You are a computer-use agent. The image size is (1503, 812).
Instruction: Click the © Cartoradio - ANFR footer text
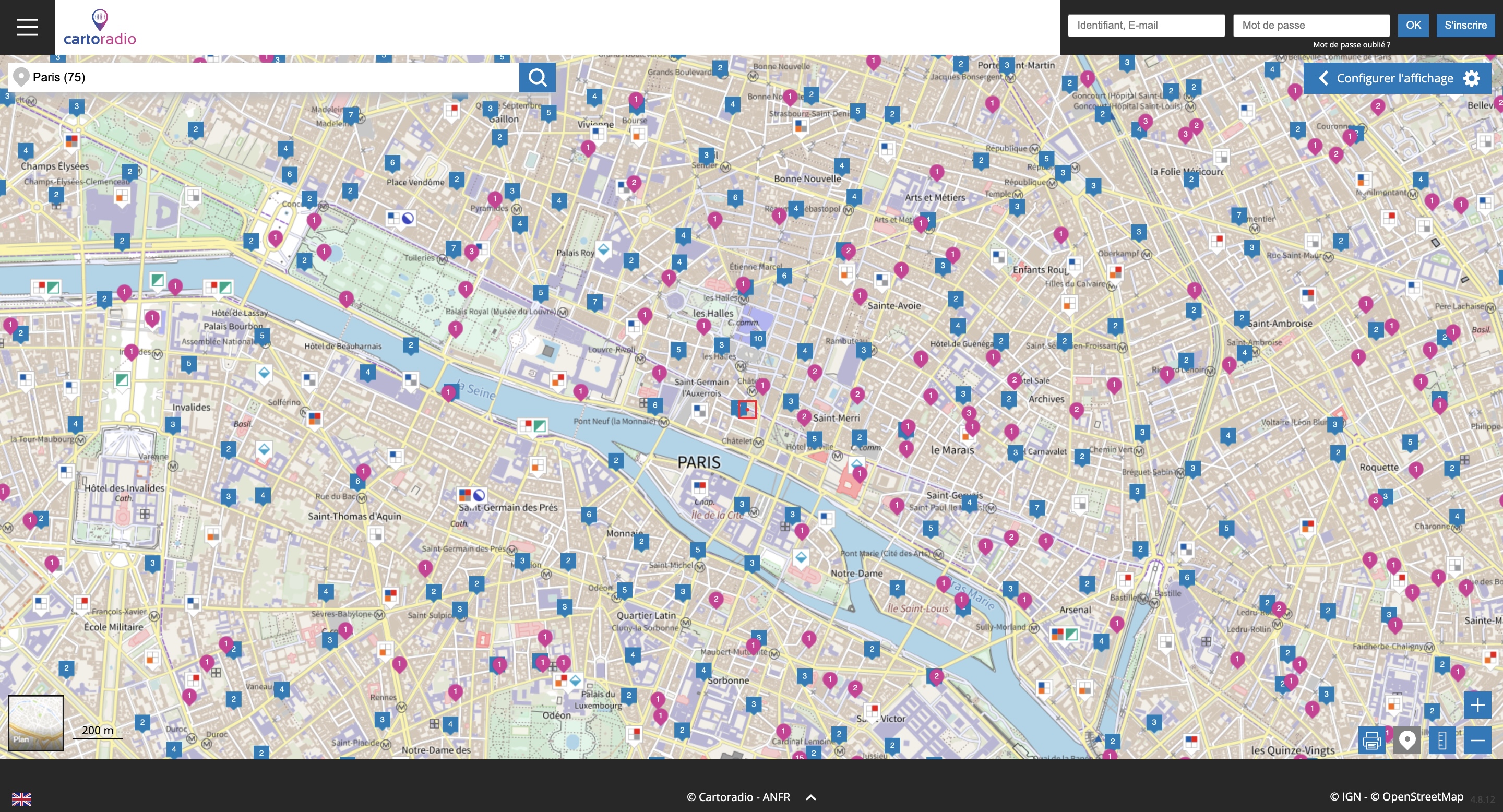point(738,797)
